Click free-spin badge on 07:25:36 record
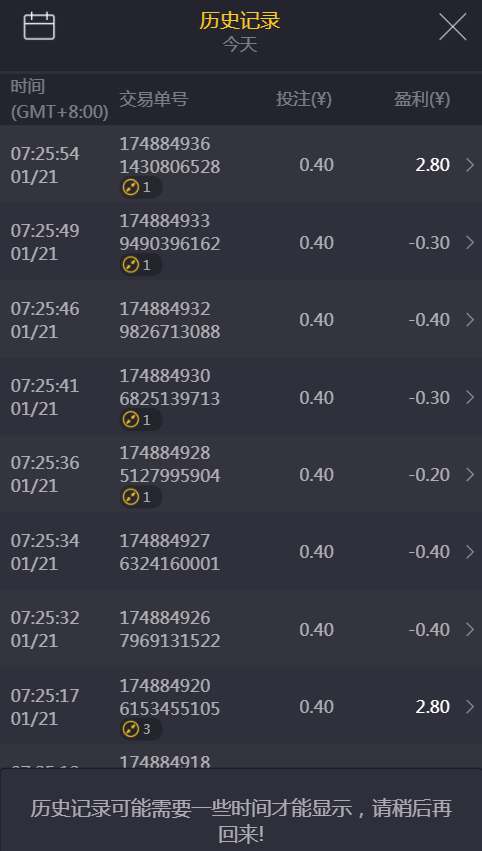482x851 pixels. [x=141, y=497]
